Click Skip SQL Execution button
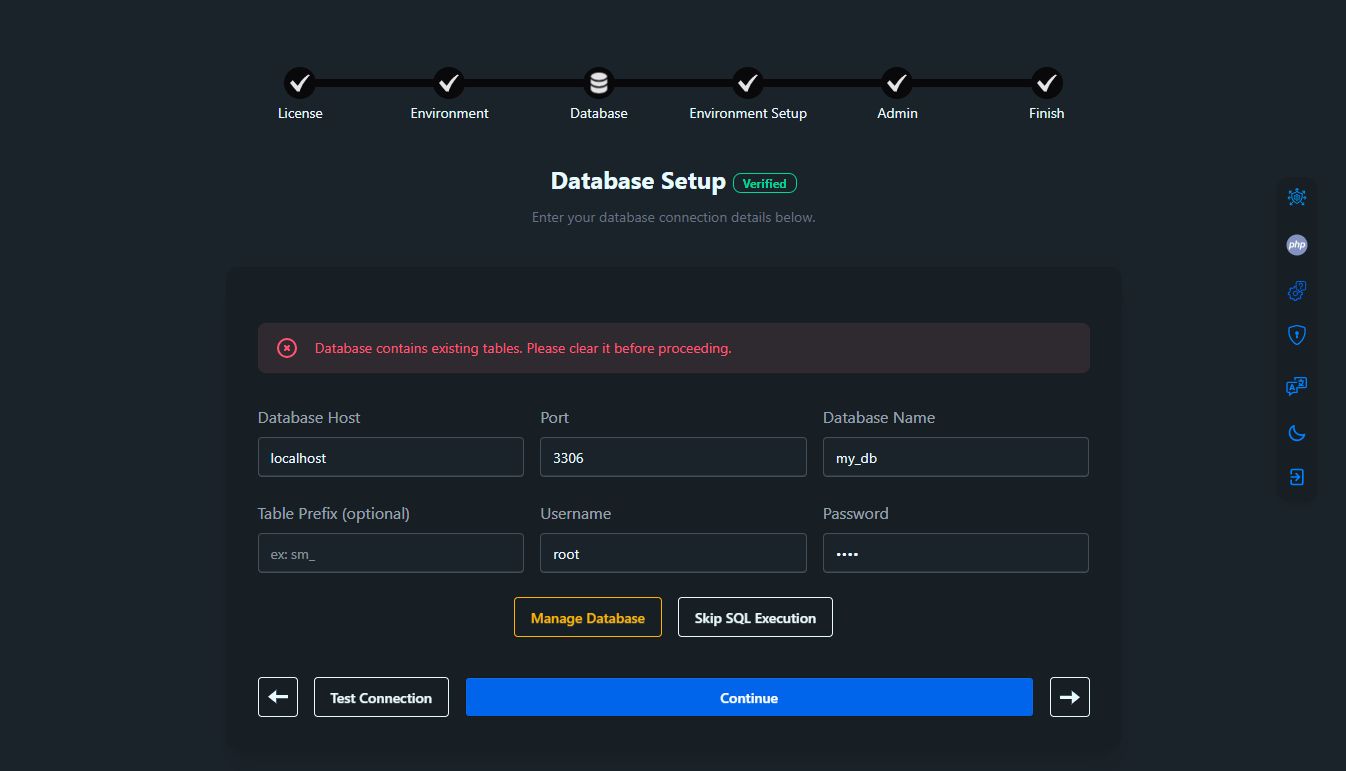The image size is (1346, 771). click(755, 617)
